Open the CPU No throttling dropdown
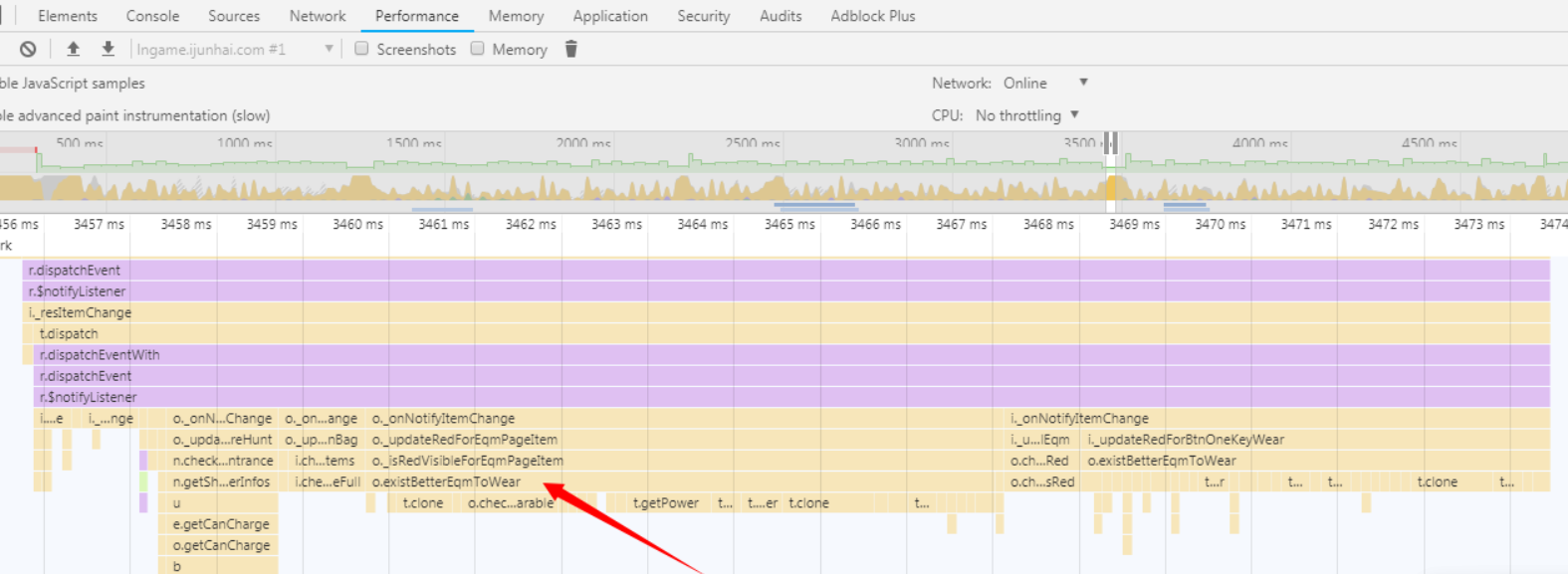The width and height of the screenshot is (1568, 574). coord(1027,115)
